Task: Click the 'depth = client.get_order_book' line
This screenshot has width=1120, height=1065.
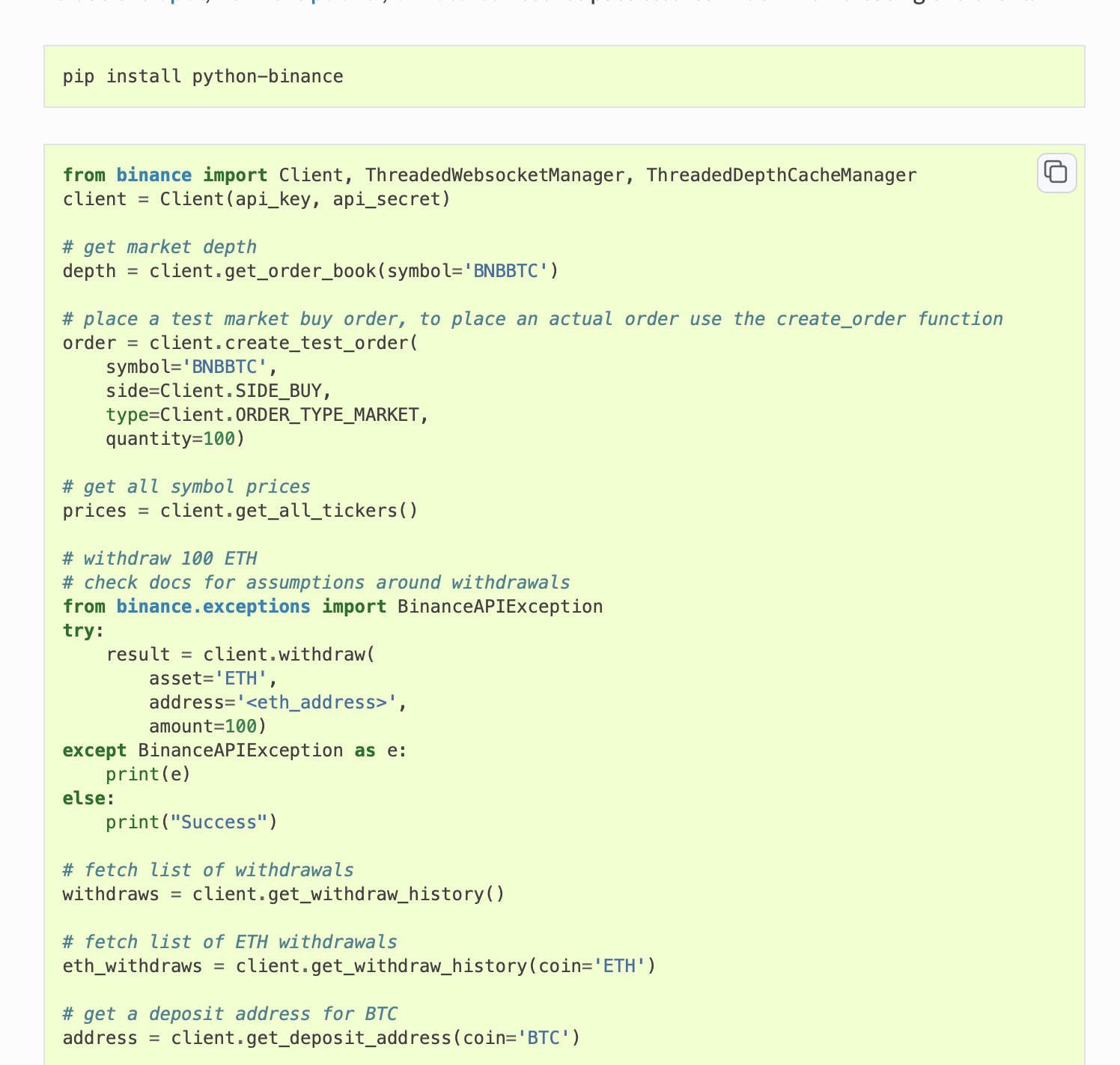Action: pos(311,271)
